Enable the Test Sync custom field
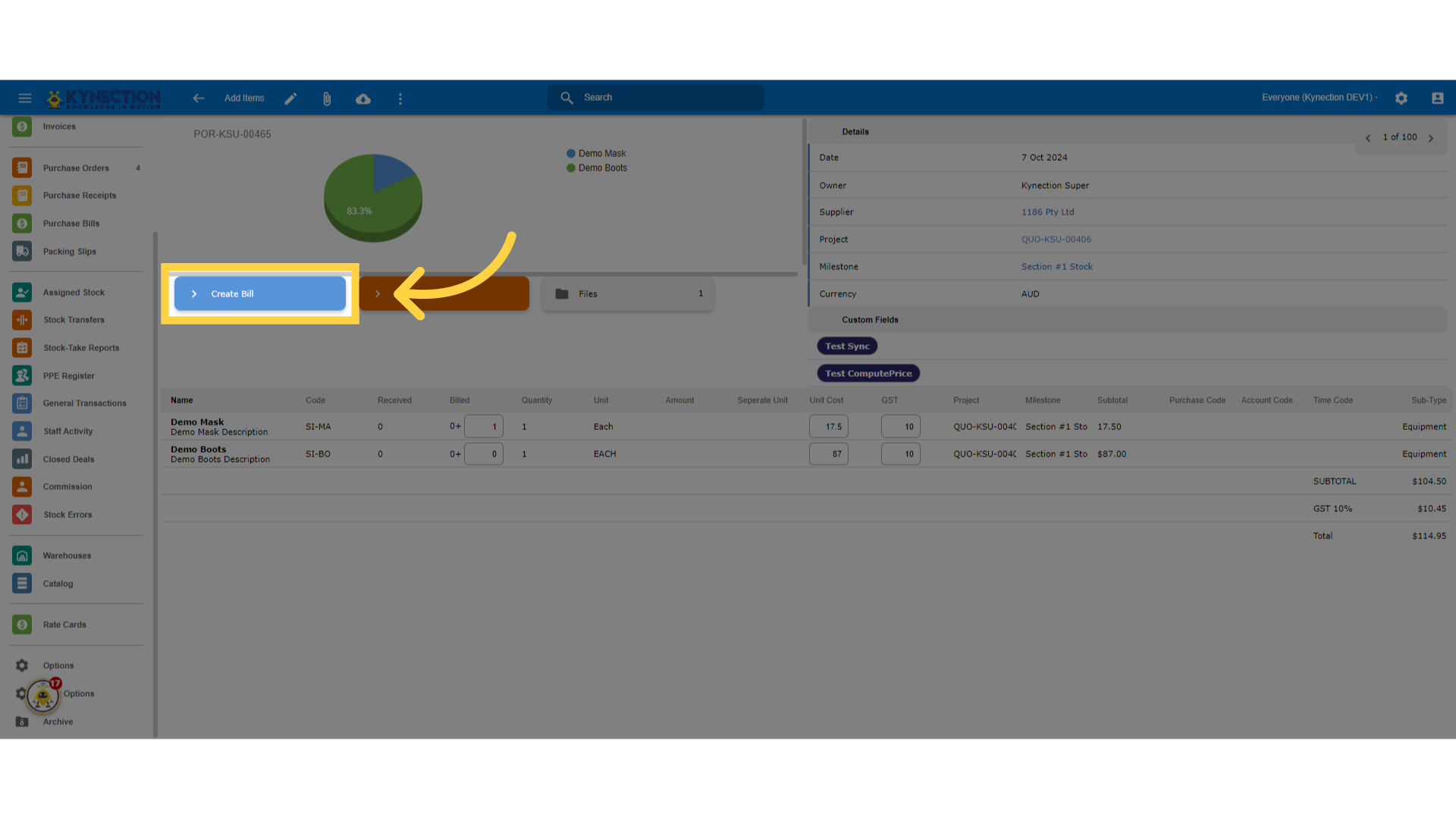Viewport: 1456px width, 819px height. click(847, 346)
